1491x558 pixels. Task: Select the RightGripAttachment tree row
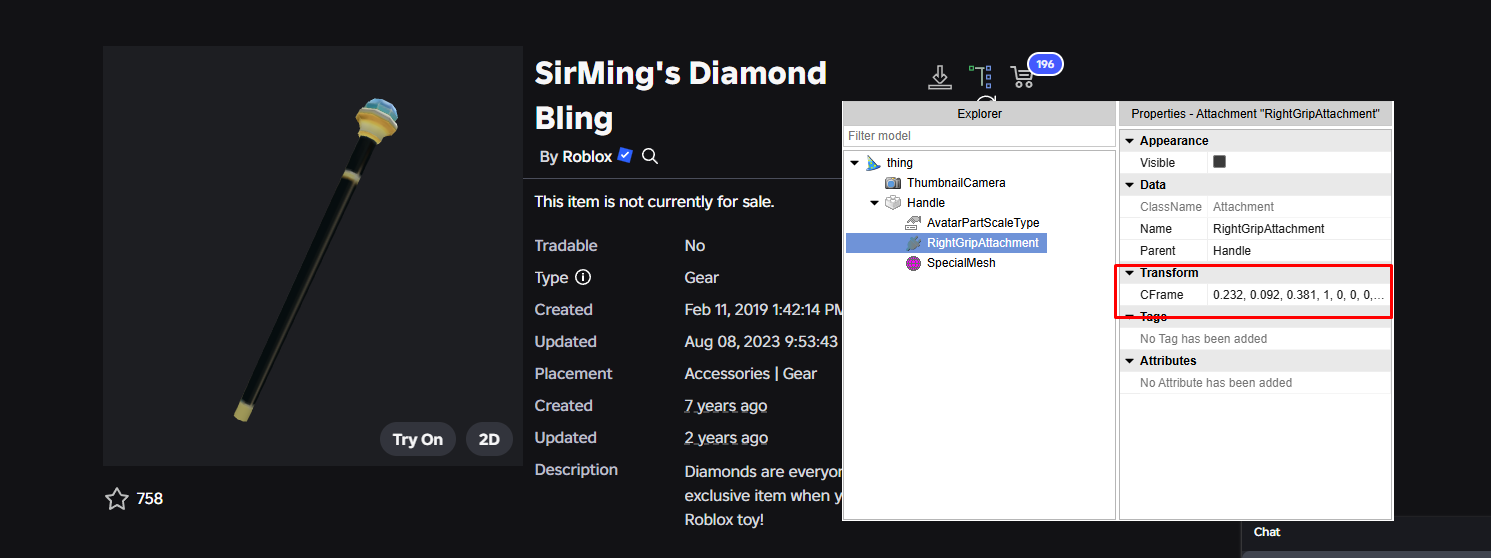[946, 243]
